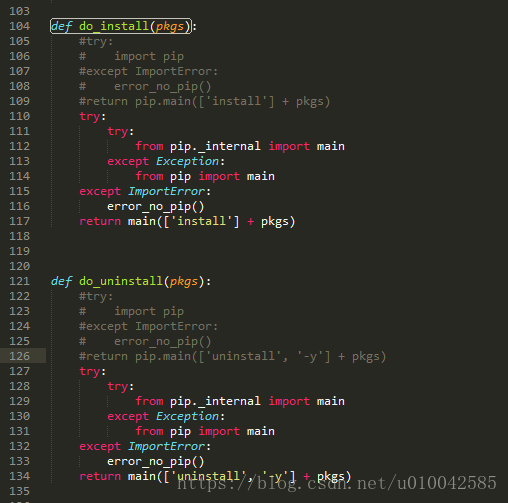Image resolution: width=508 pixels, height=503 pixels.
Task: Click the commented uninstall return statement
Action: click(x=232, y=356)
